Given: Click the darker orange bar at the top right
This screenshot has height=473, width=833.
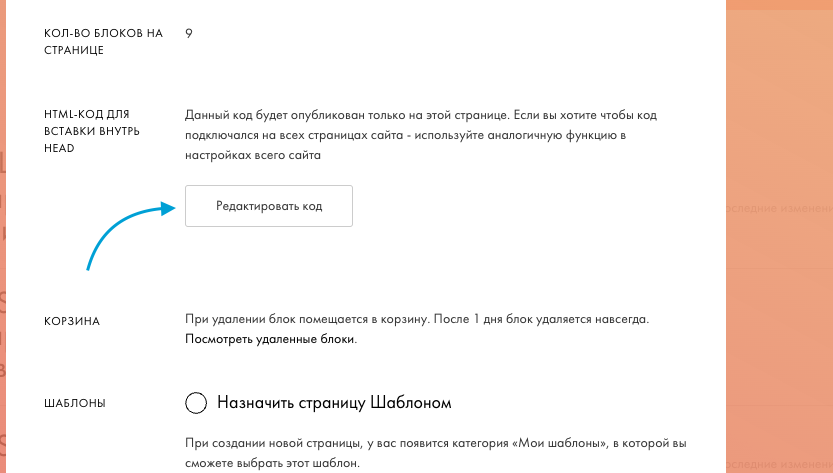Looking at the screenshot, I should pos(779,4).
